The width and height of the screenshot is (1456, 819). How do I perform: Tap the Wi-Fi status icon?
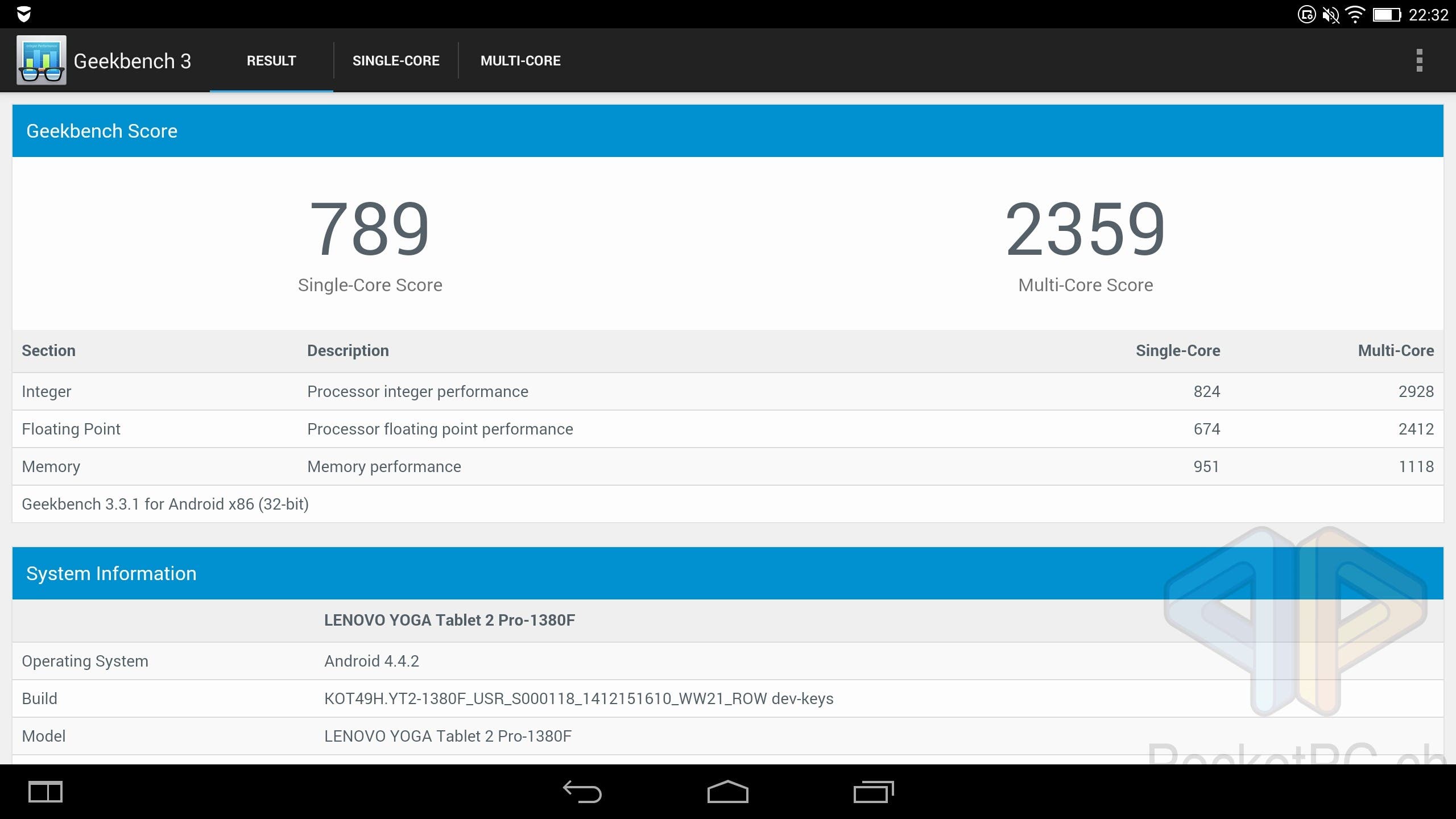(x=1355, y=14)
